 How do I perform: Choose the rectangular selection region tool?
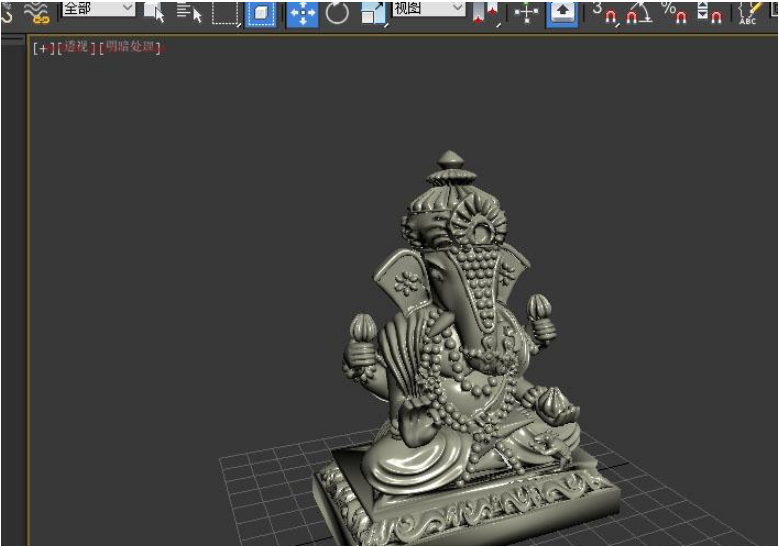pos(225,13)
